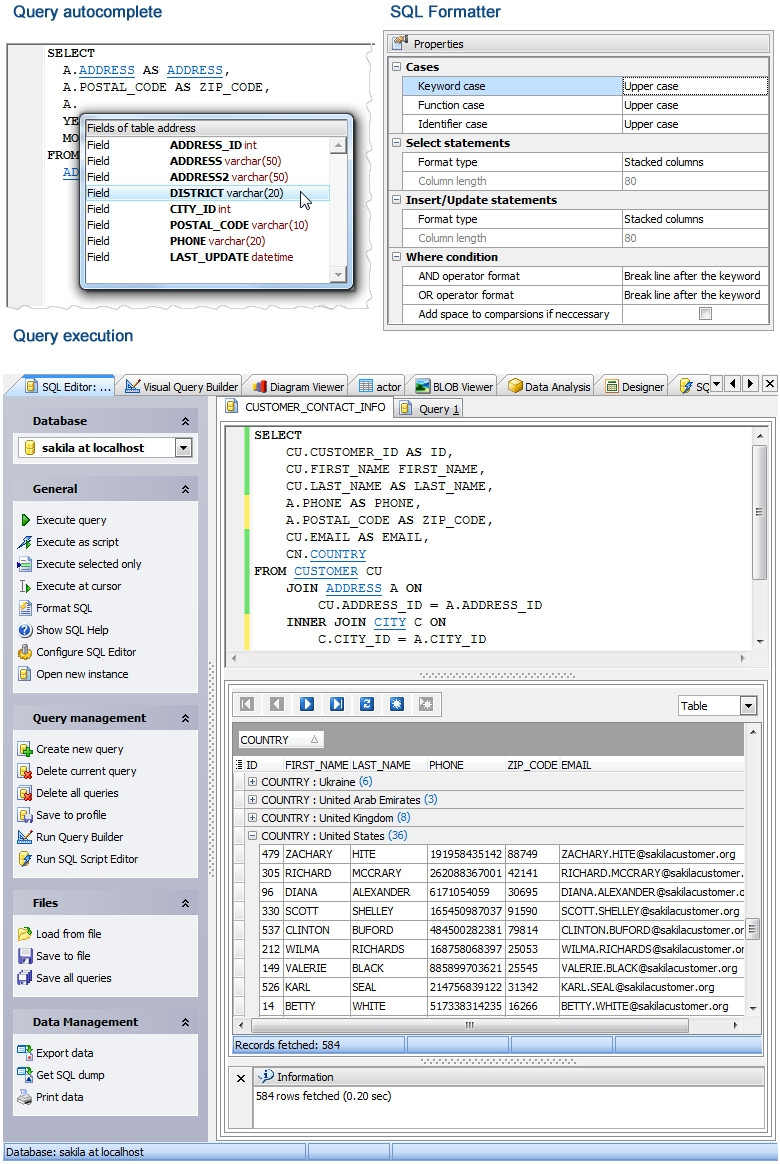Open Show SQL Help icon
The width and height of the screenshot is (780, 1164).
pyautogui.click(x=26, y=630)
